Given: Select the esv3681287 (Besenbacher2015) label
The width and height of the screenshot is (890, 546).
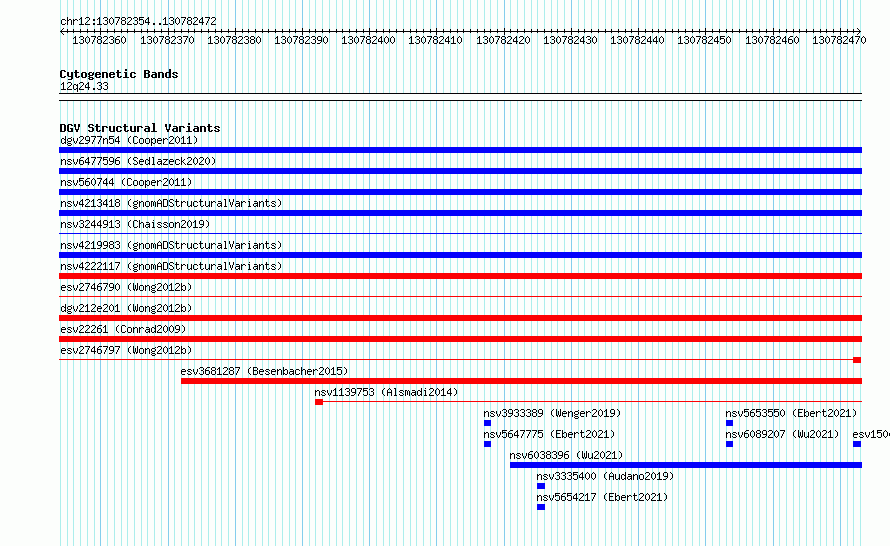Looking at the screenshot, I should 265,371.
